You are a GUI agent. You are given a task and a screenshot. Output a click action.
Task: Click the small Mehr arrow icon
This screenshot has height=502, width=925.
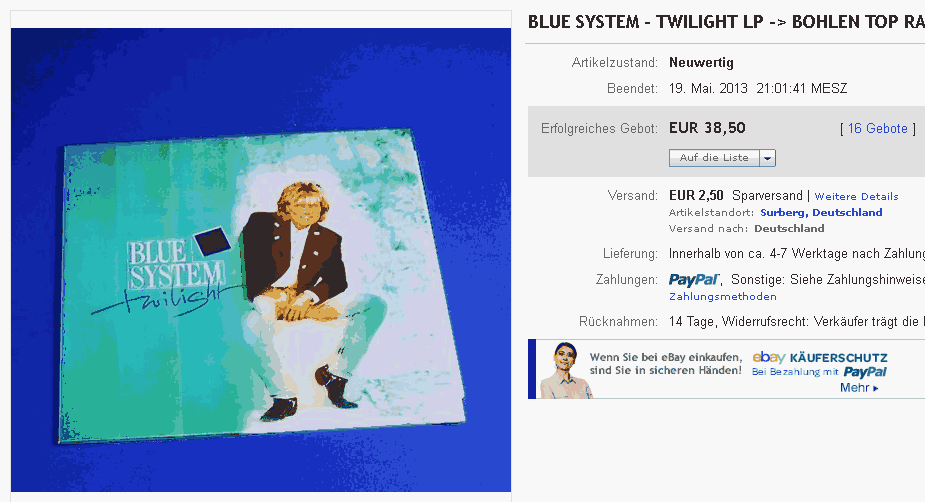coord(875,388)
